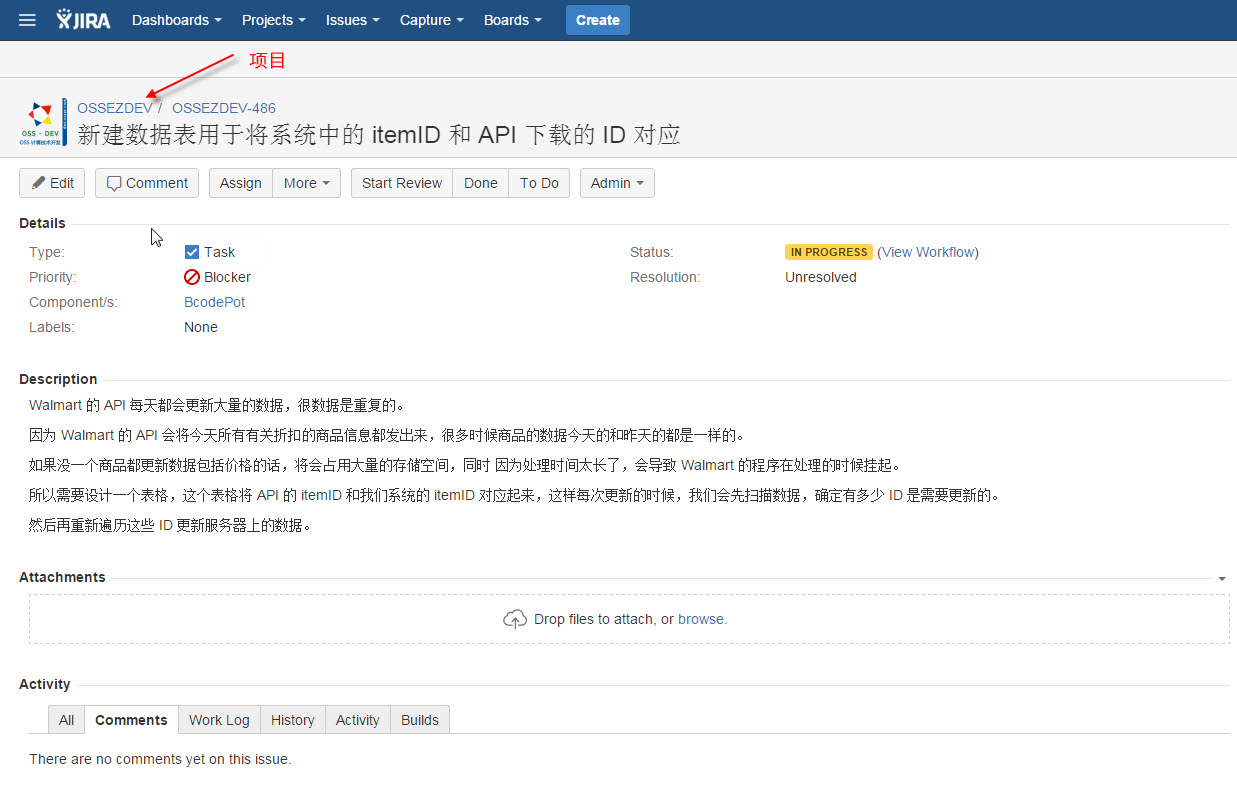This screenshot has width=1237, height=790.
Task: Open the hamburger sidebar menu icon
Action: coord(27,20)
